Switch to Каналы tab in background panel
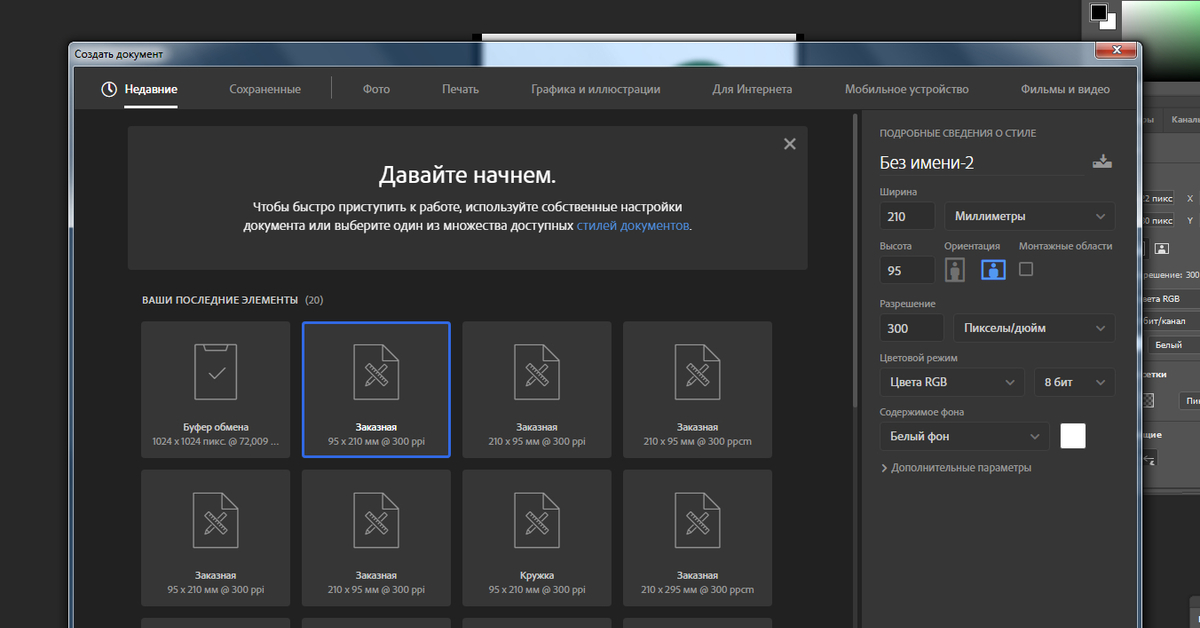This screenshot has height=628, width=1200. coord(1184,119)
